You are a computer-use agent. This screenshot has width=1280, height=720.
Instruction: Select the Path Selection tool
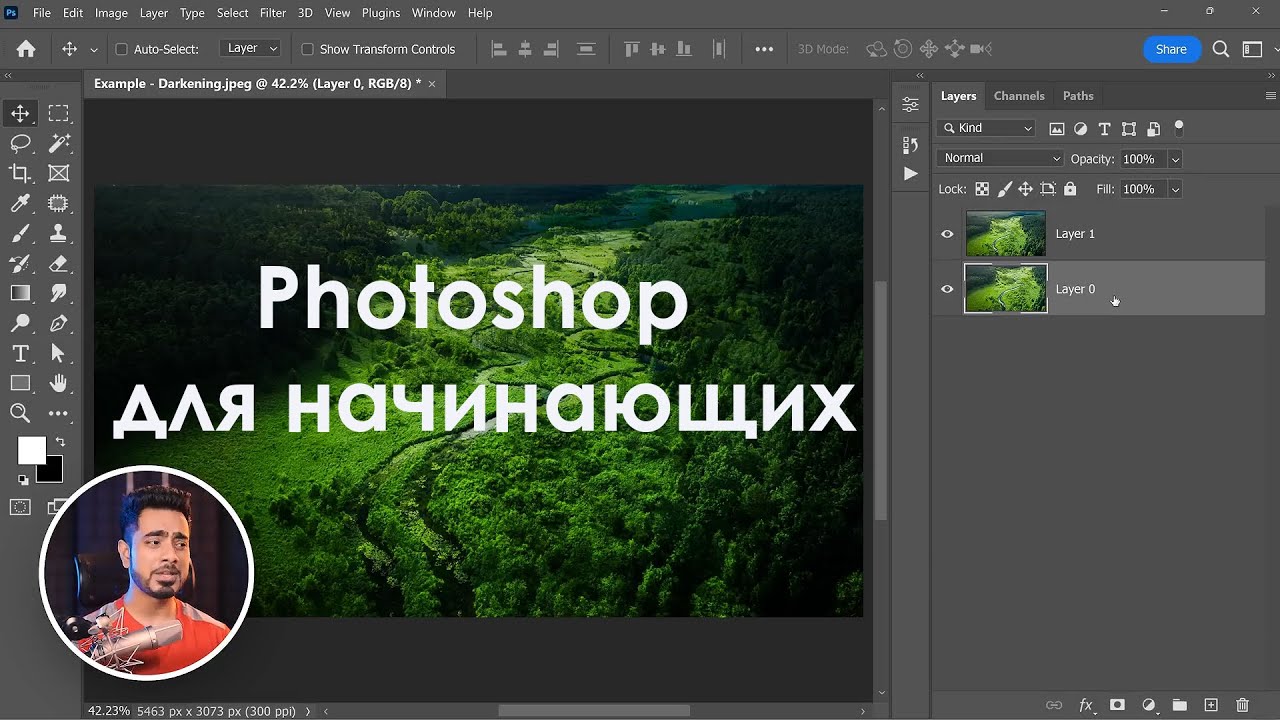pyautogui.click(x=59, y=353)
